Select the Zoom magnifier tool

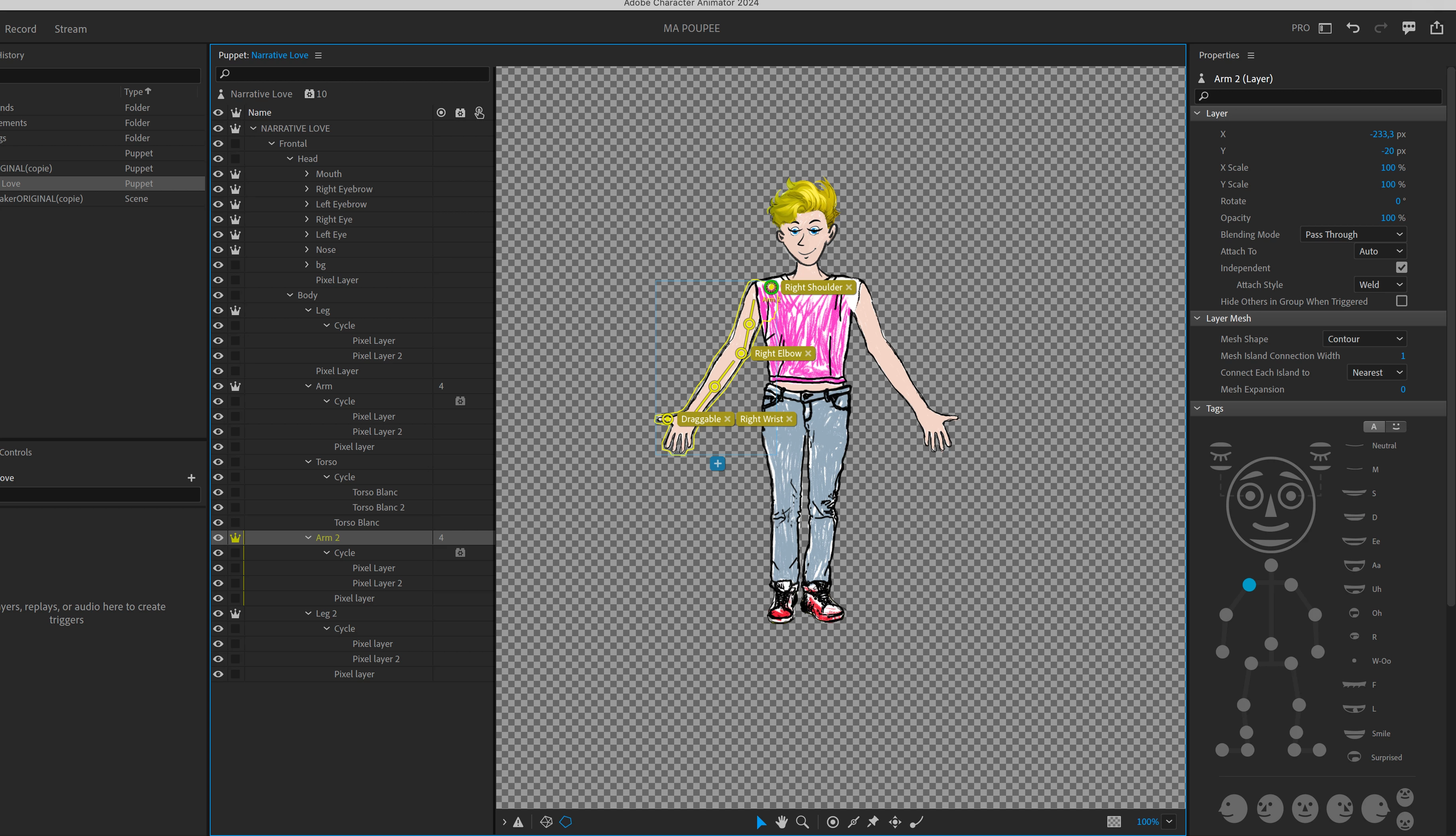802,822
